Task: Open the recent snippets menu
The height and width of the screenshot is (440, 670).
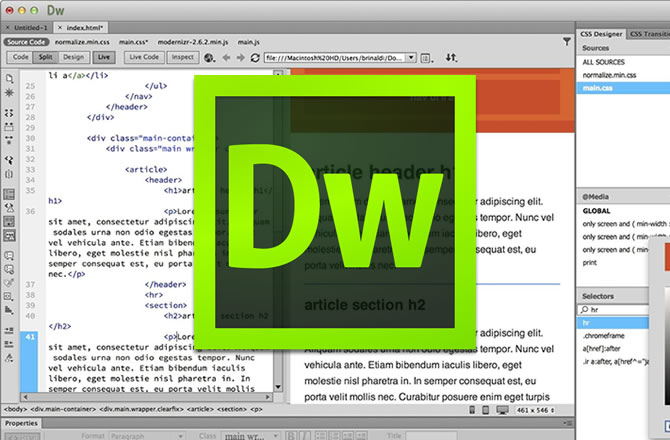Action: coord(9,296)
